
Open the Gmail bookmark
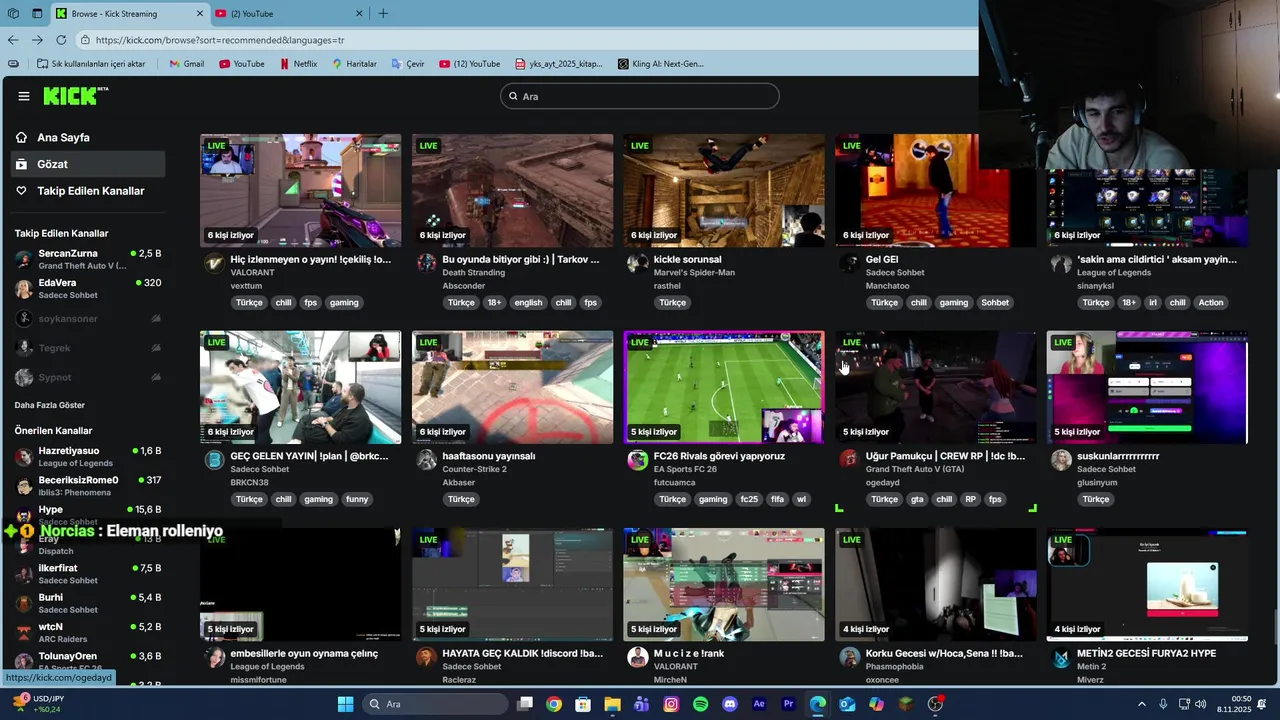coord(186,64)
